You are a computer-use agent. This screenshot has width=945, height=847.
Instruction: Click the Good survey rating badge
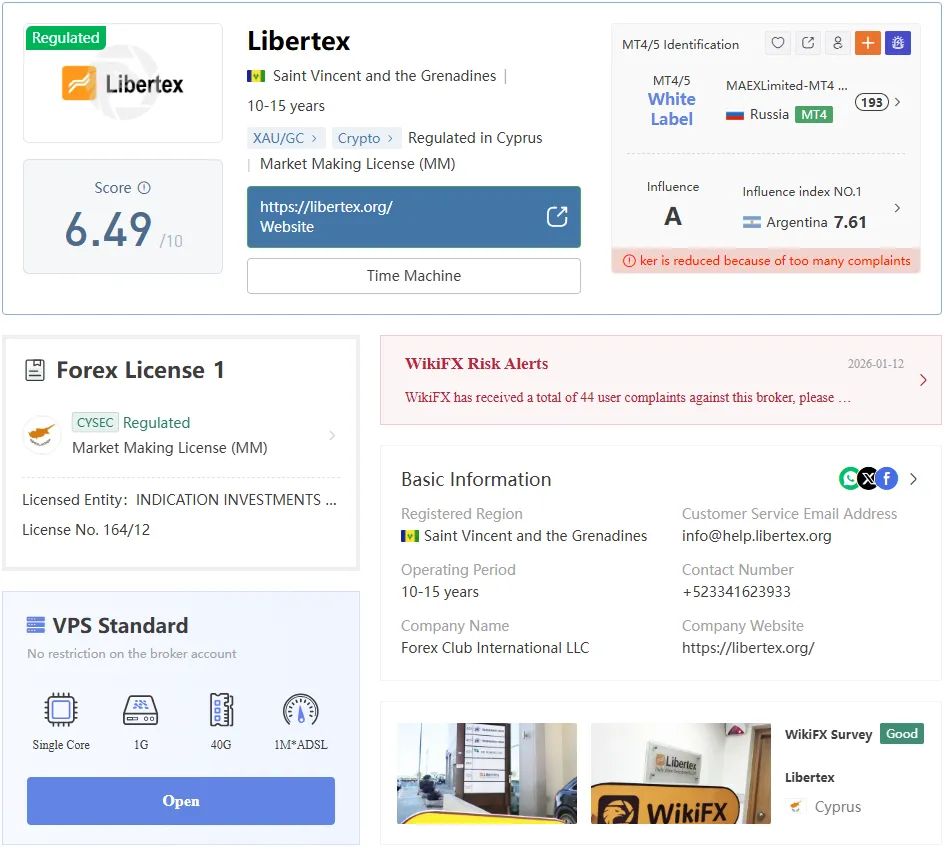pos(902,734)
